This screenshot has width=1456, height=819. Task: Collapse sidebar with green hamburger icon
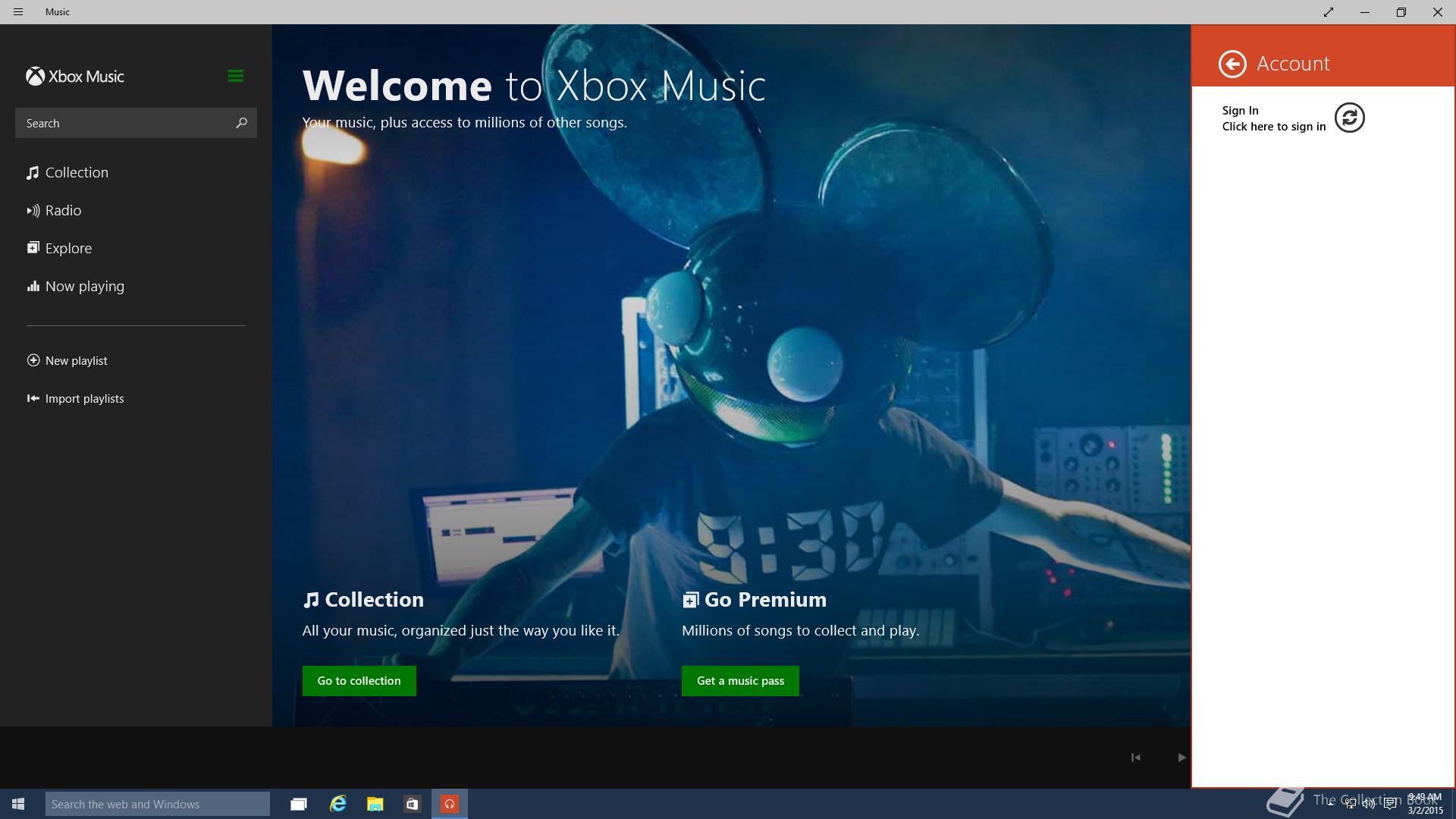[235, 76]
